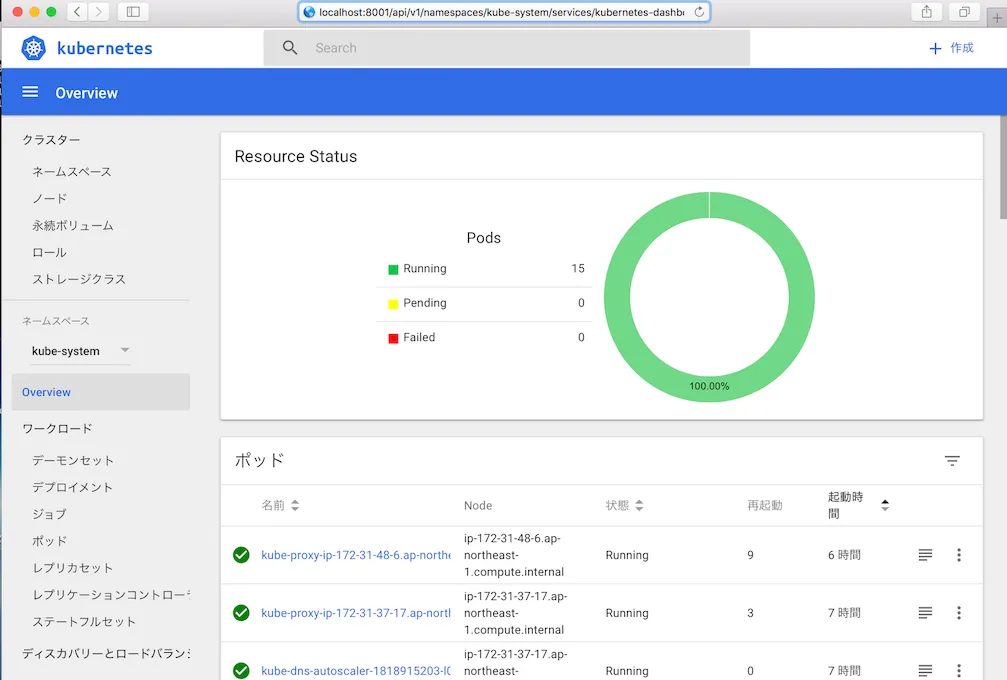
Task: Open デプロイメント in the sidebar
Action: [73, 487]
